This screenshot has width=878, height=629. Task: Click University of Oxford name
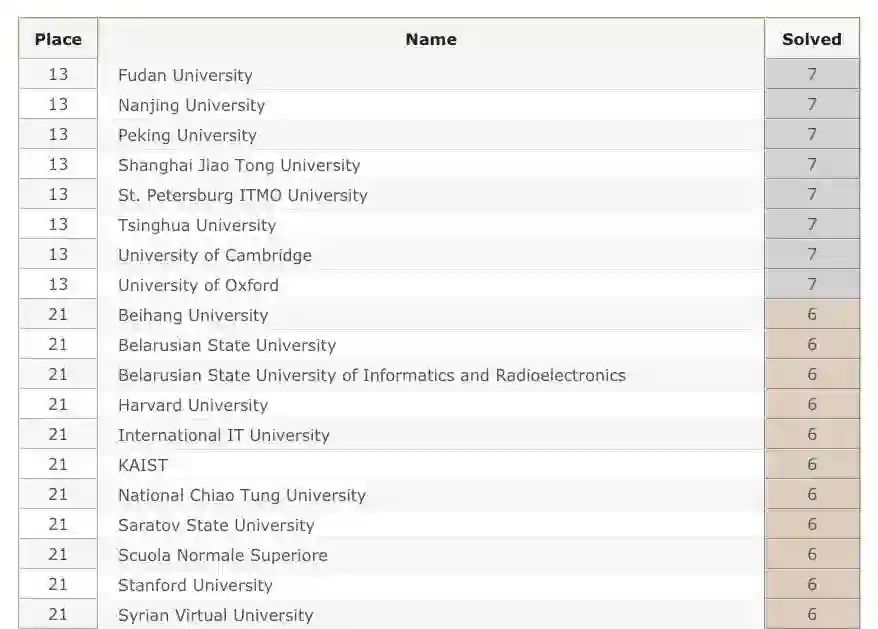[x=198, y=285]
